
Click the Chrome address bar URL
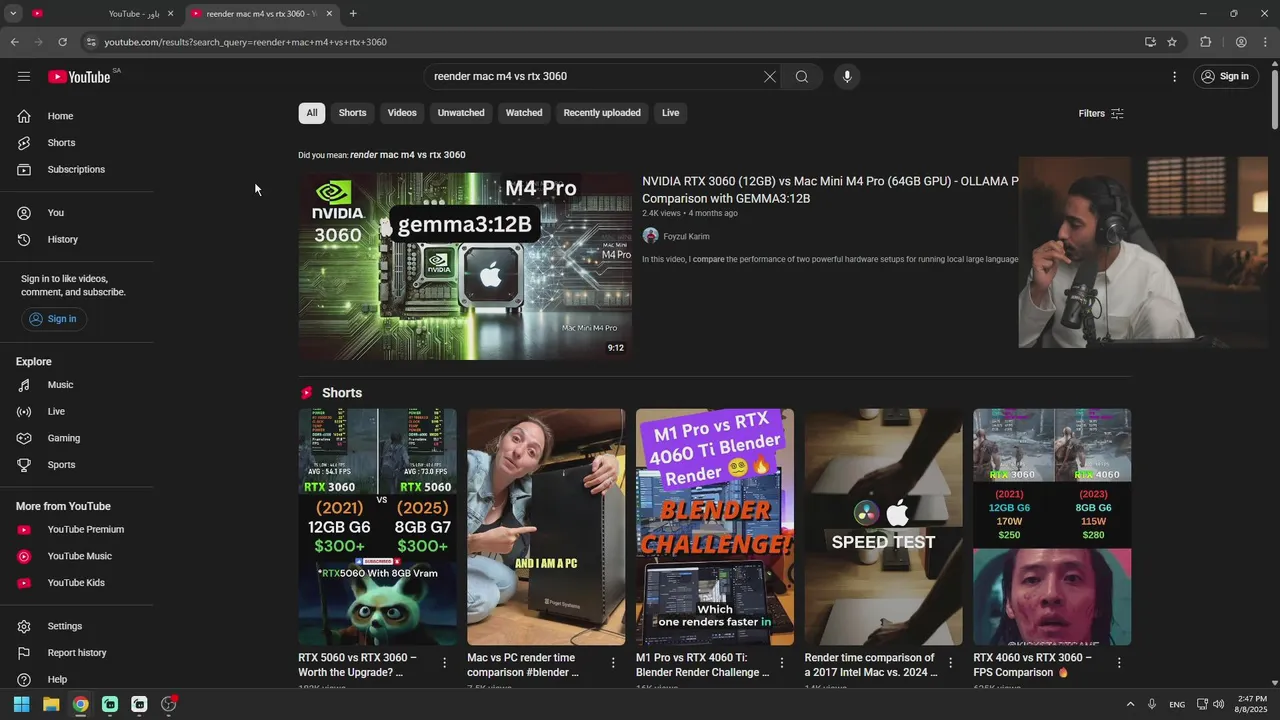tap(245, 42)
